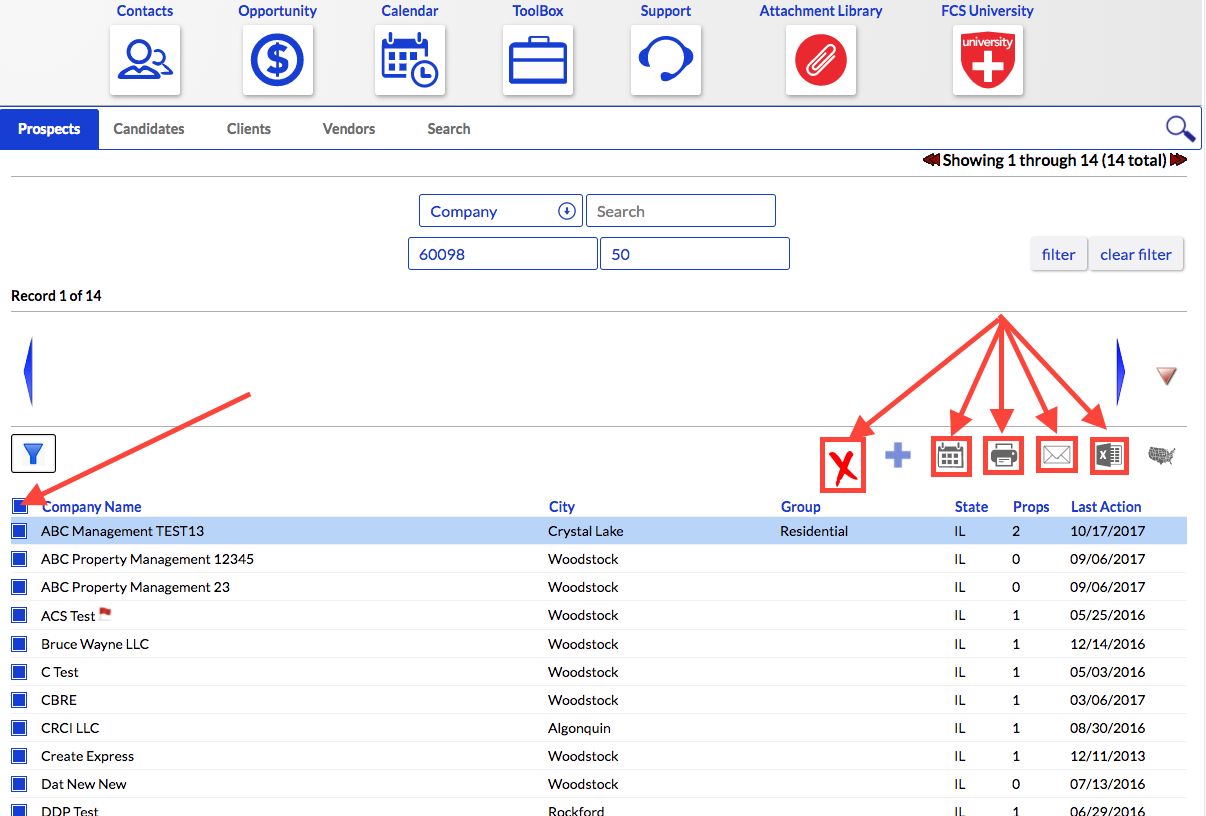
Task: Toggle the select-all checkbox in header
Action: (20, 506)
